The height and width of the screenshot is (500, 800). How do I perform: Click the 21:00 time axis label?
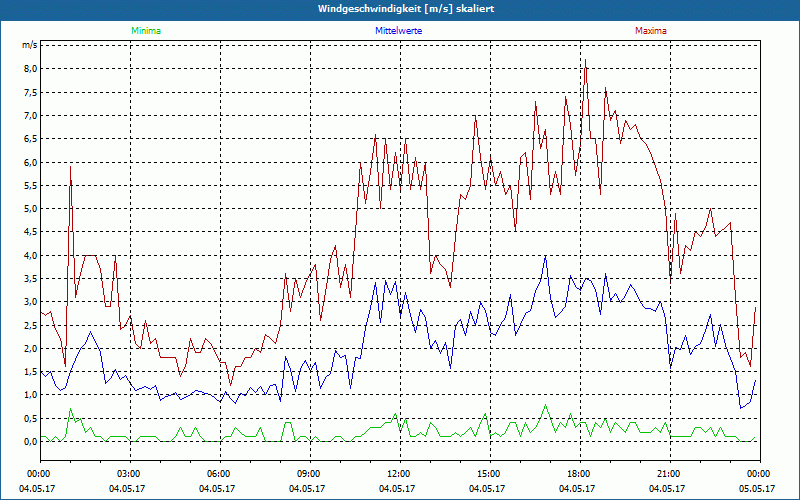[x=669, y=473]
